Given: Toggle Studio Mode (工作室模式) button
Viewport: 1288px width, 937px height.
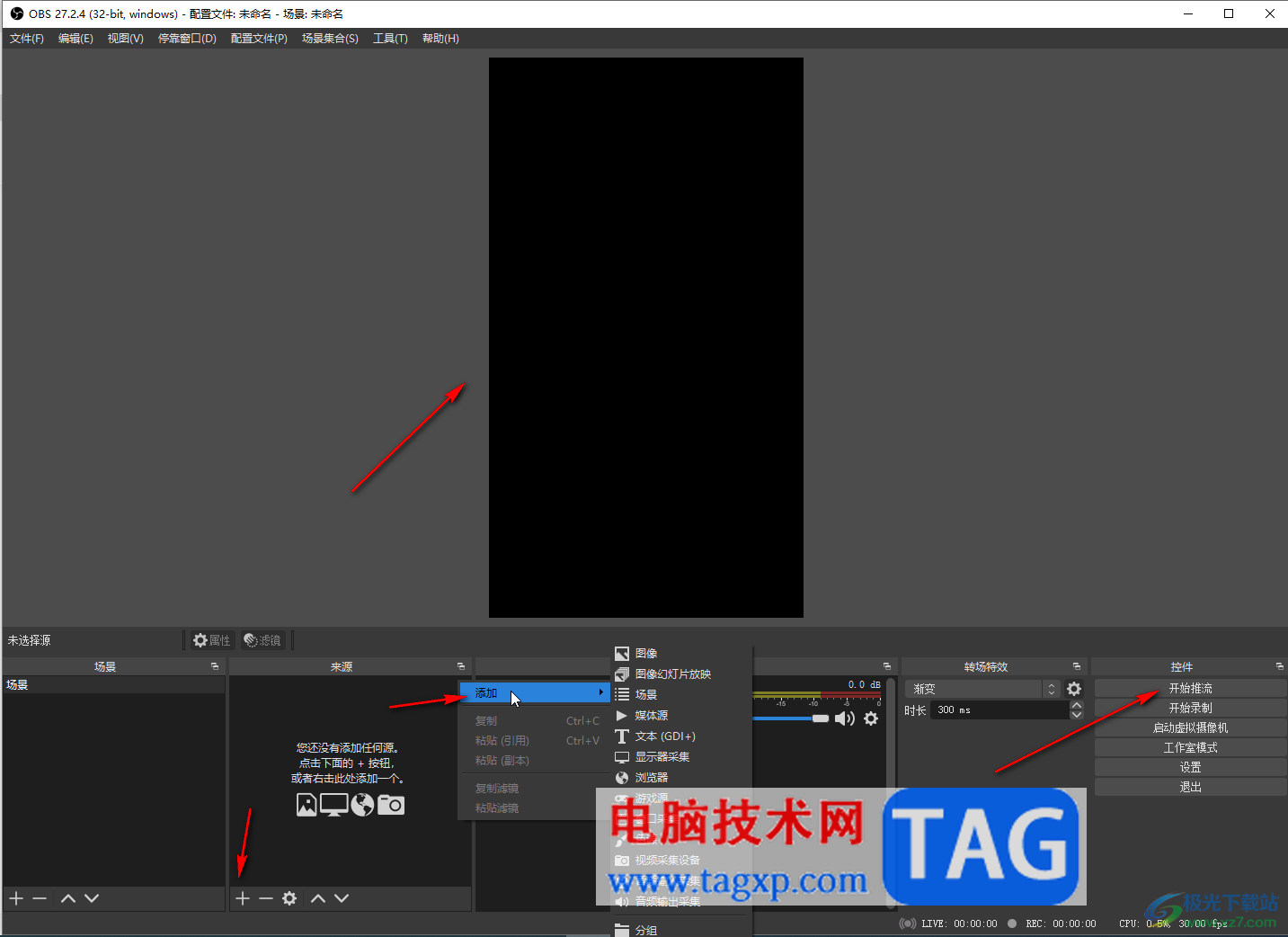Looking at the screenshot, I should pyautogui.click(x=1191, y=748).
